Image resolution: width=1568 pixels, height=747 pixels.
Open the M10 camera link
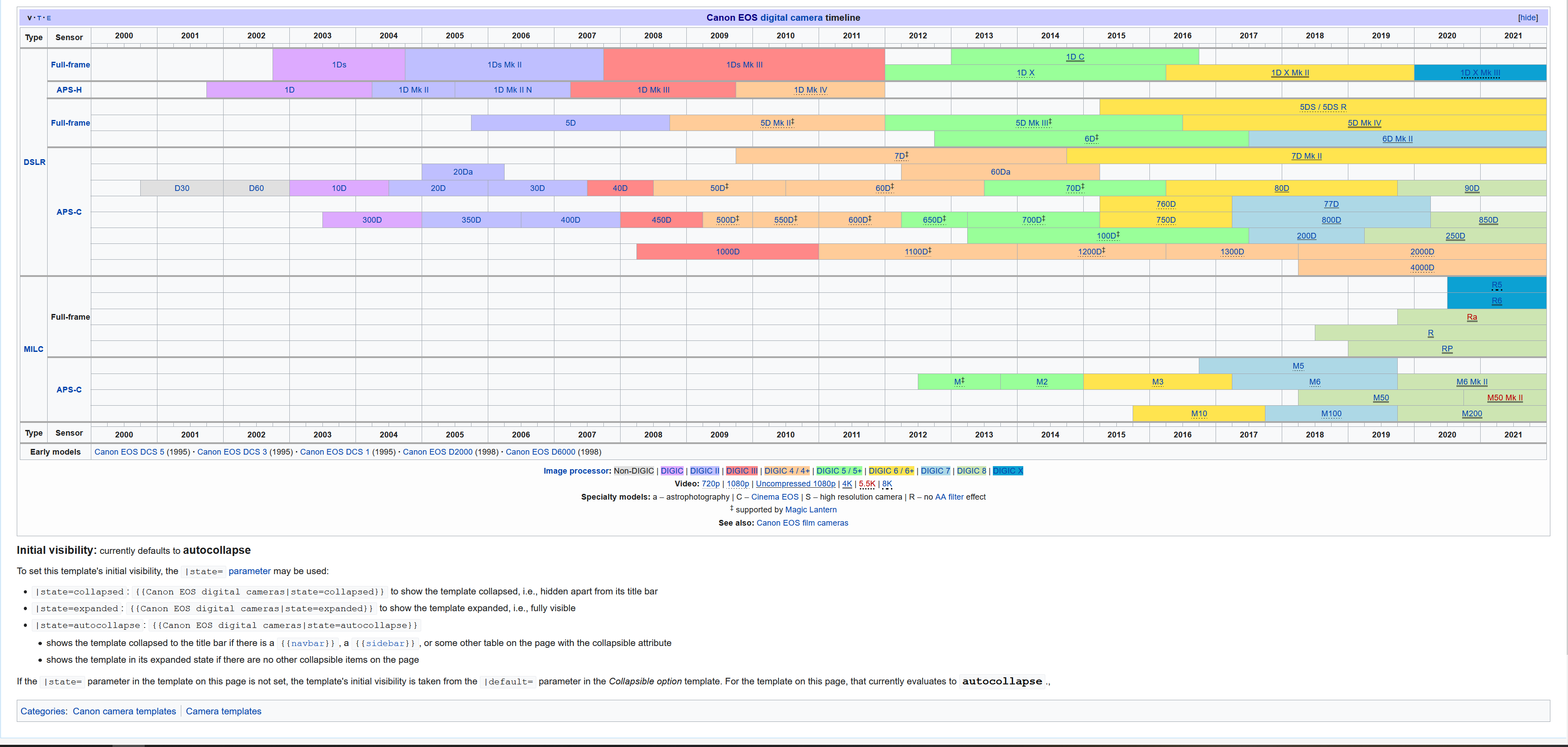(x=1198, y=414)
